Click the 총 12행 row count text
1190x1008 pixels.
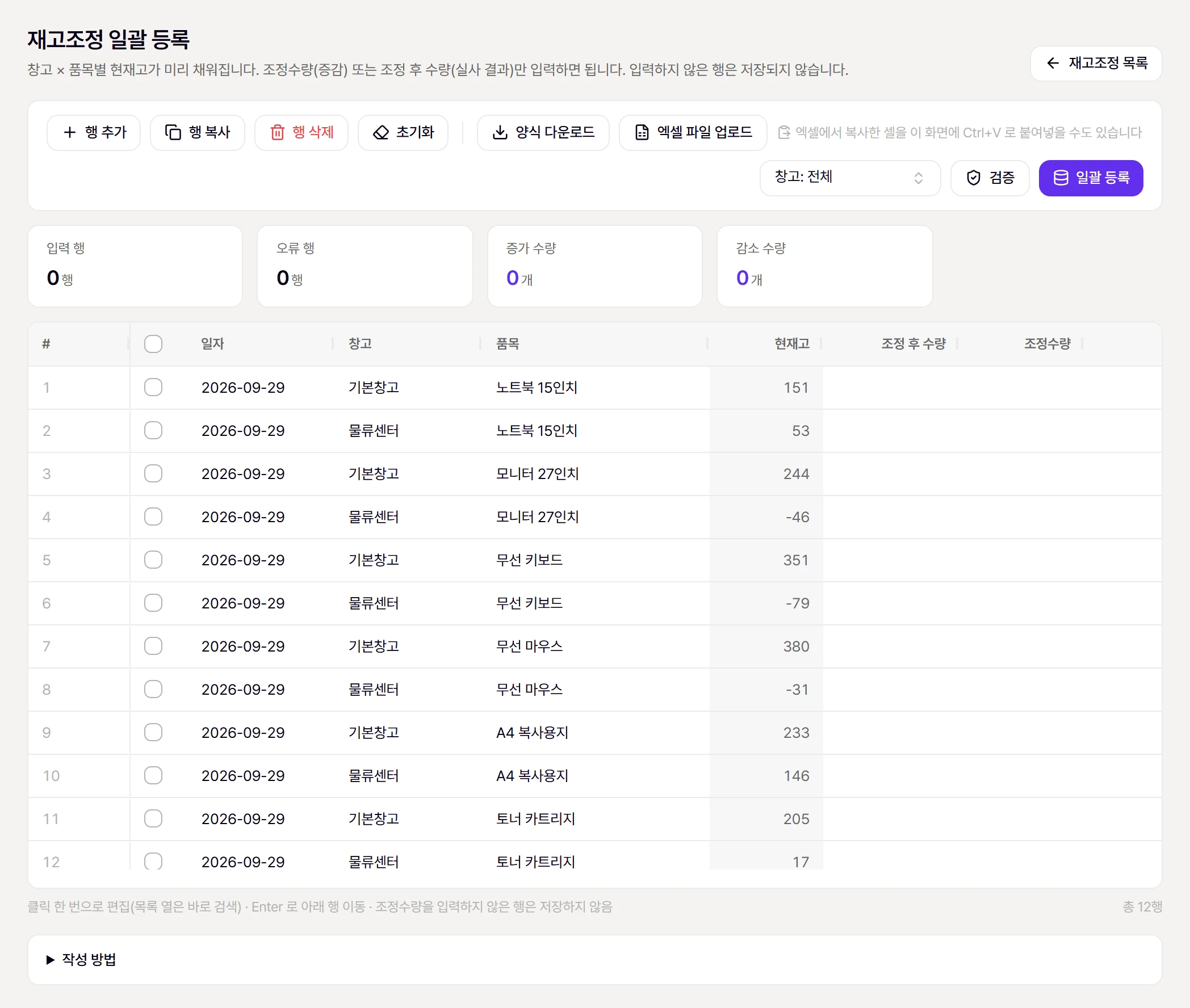click(1142, 907)
